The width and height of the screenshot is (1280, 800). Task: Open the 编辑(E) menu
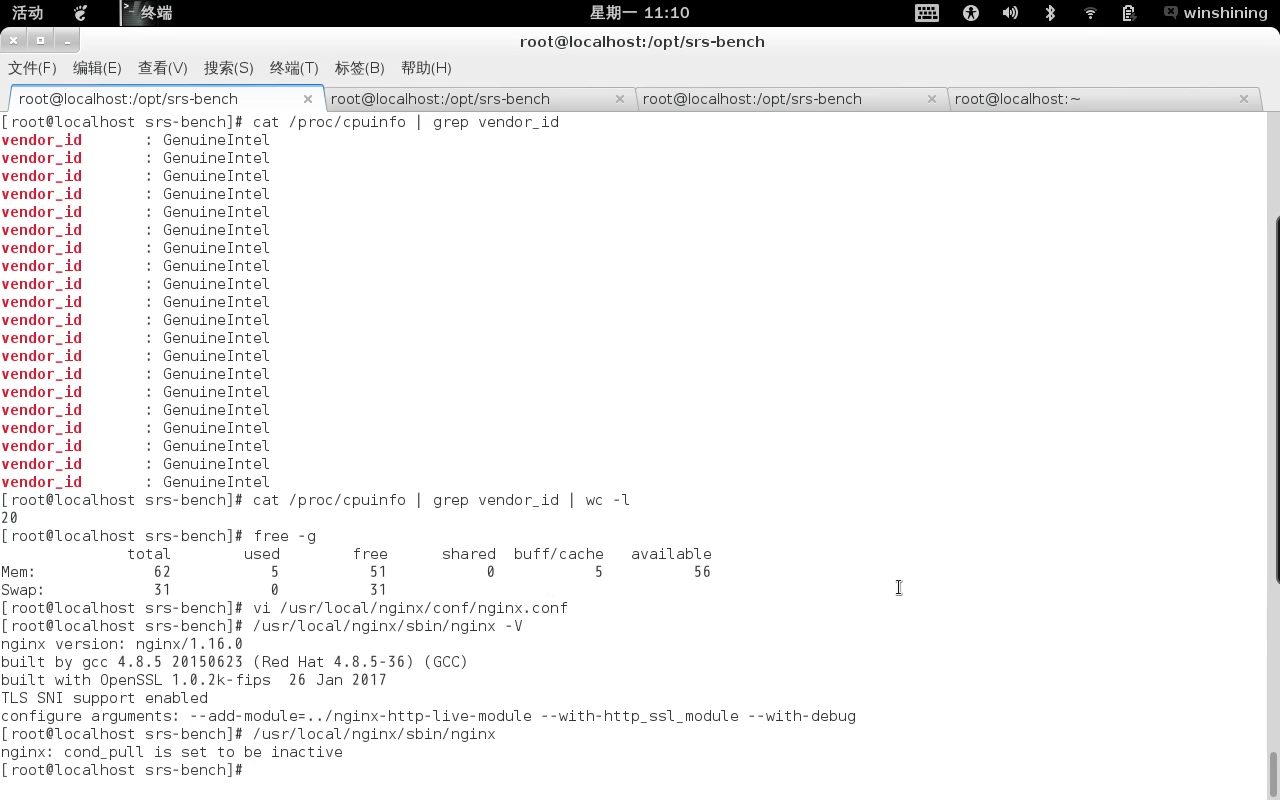coord(96,68)
